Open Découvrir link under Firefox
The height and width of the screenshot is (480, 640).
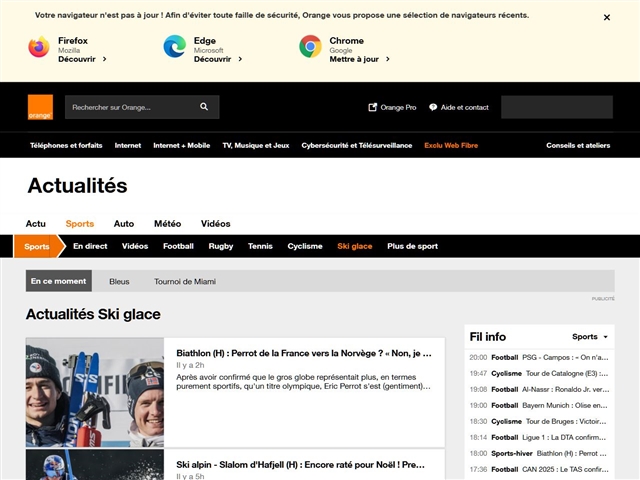[82, 59]
